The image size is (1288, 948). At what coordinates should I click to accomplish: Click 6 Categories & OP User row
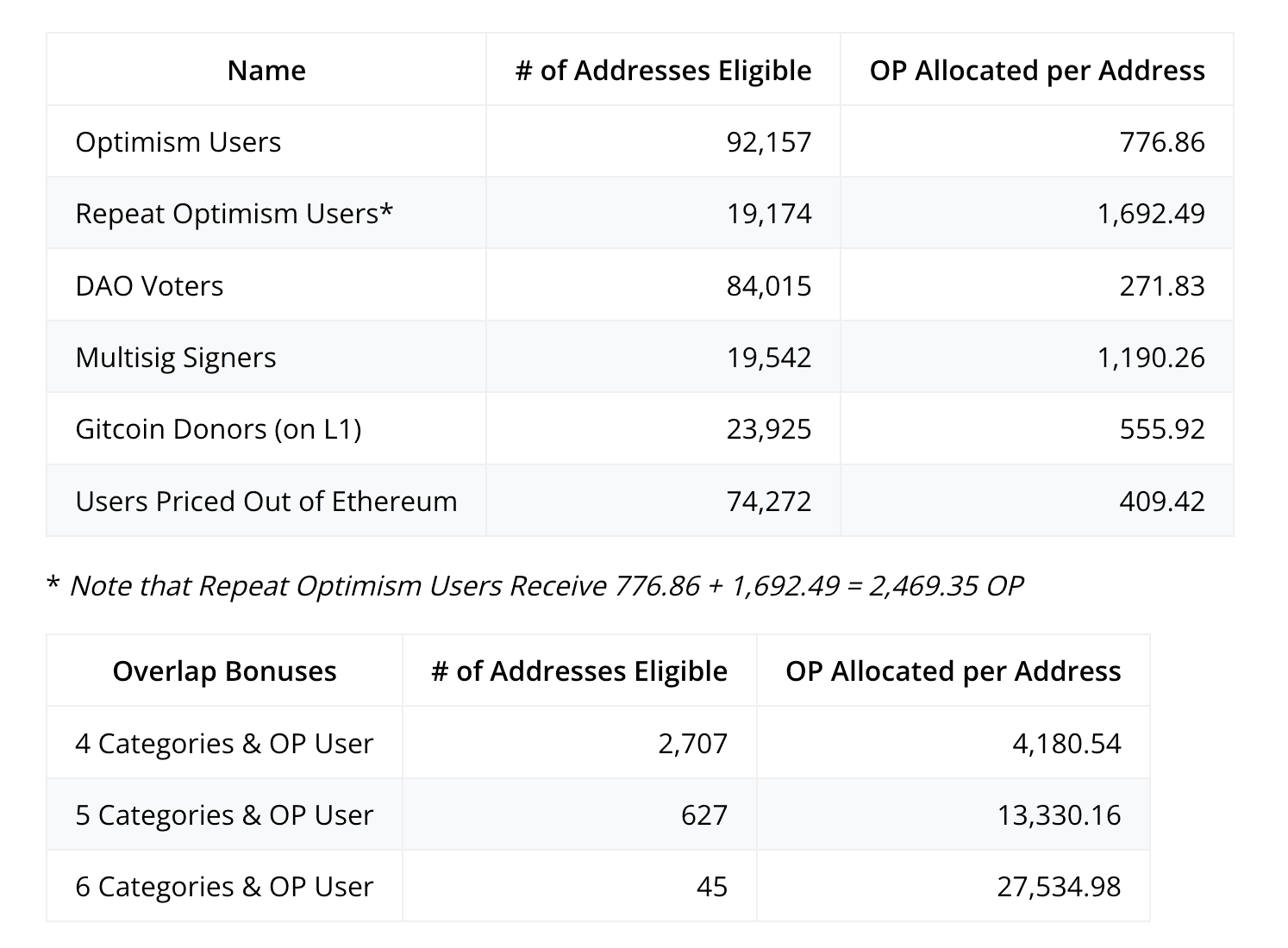(x=598, y=886)
